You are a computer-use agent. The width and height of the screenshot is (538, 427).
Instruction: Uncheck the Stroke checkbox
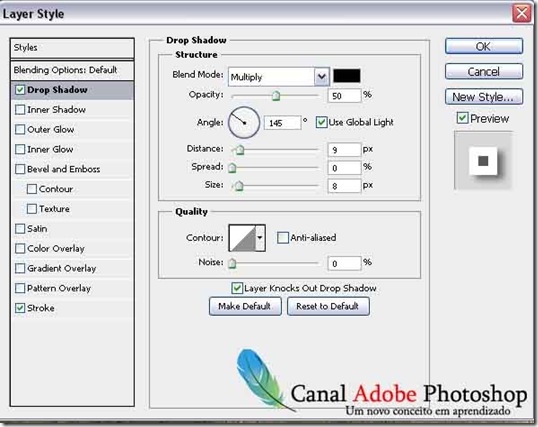pyautogui.click(x=20, y=308)
